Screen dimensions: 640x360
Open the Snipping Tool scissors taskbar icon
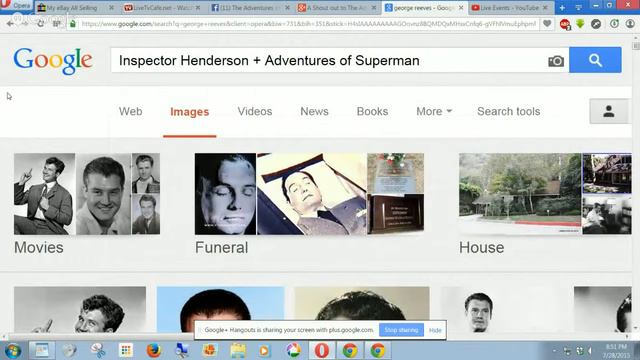98,351
